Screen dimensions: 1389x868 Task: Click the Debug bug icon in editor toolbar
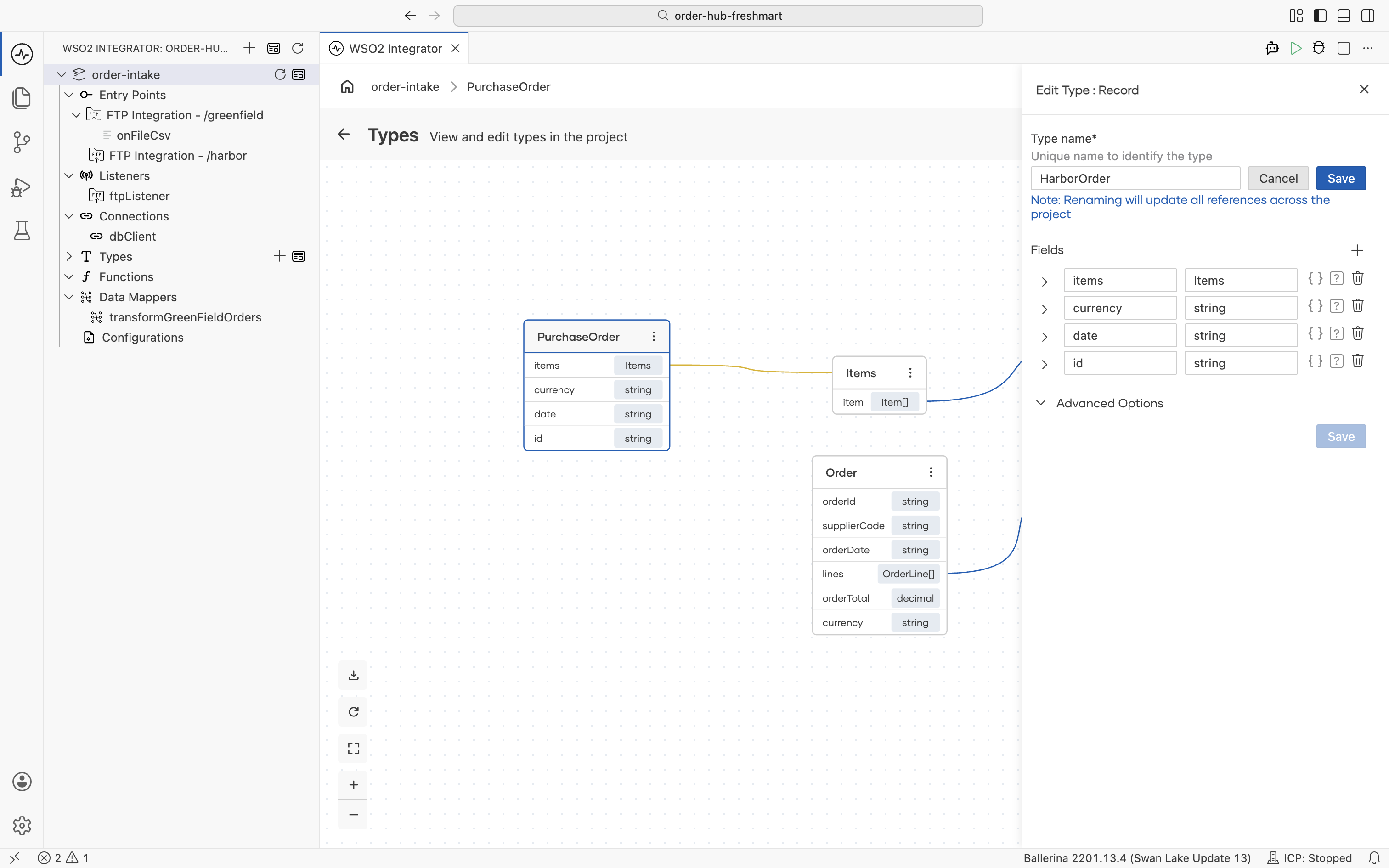[1319, 48]
